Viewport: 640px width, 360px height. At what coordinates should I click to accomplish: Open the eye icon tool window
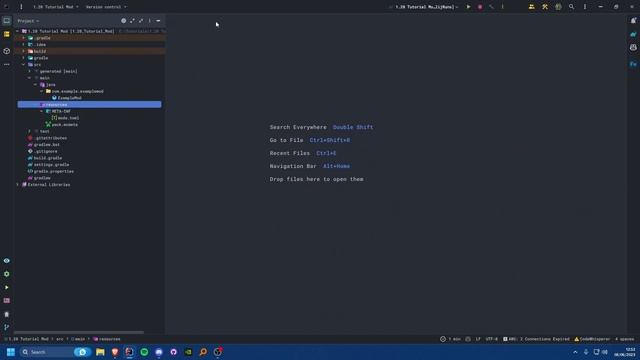[7, 260]
